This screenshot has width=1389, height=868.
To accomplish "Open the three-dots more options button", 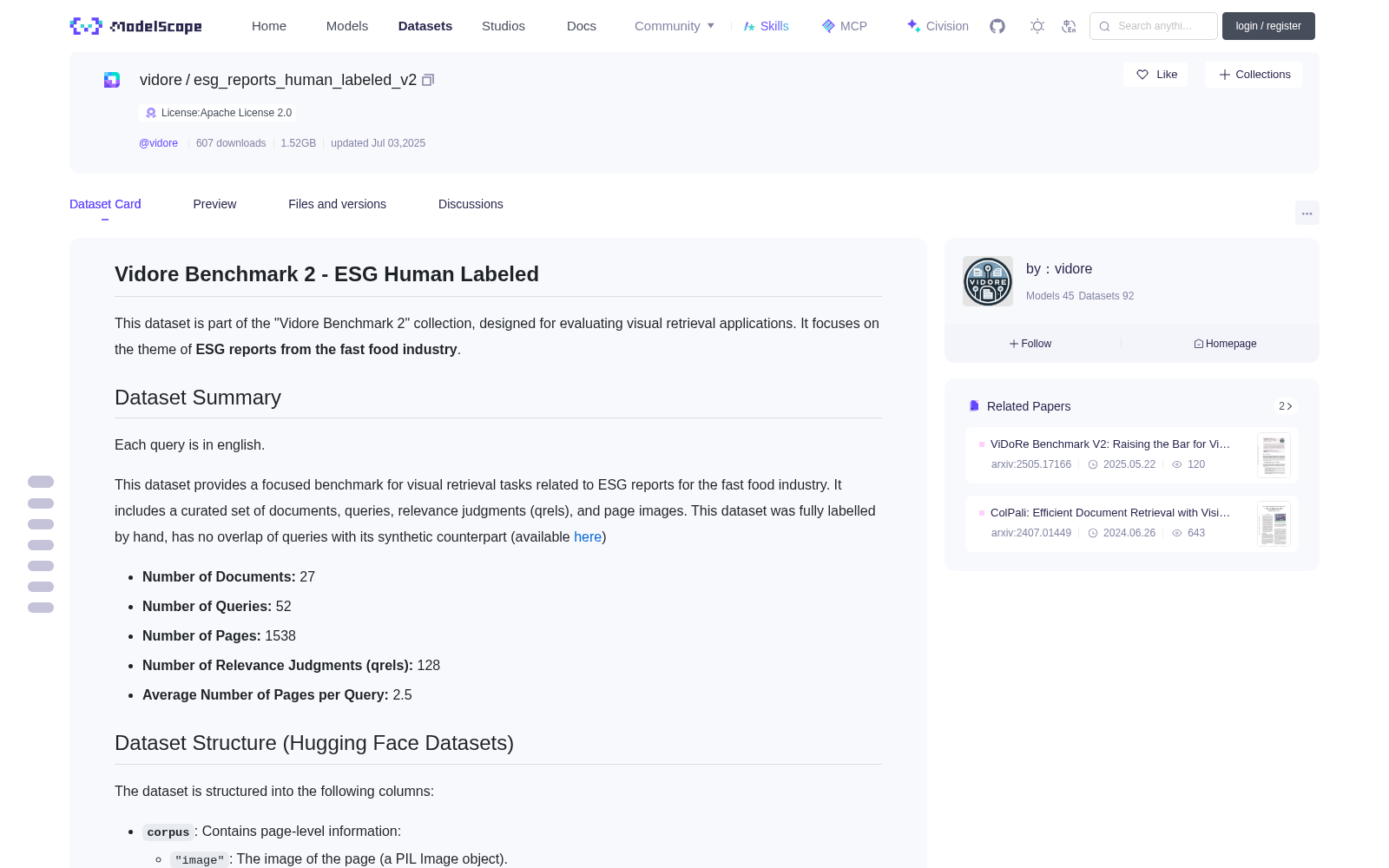I will [1307, 213].
